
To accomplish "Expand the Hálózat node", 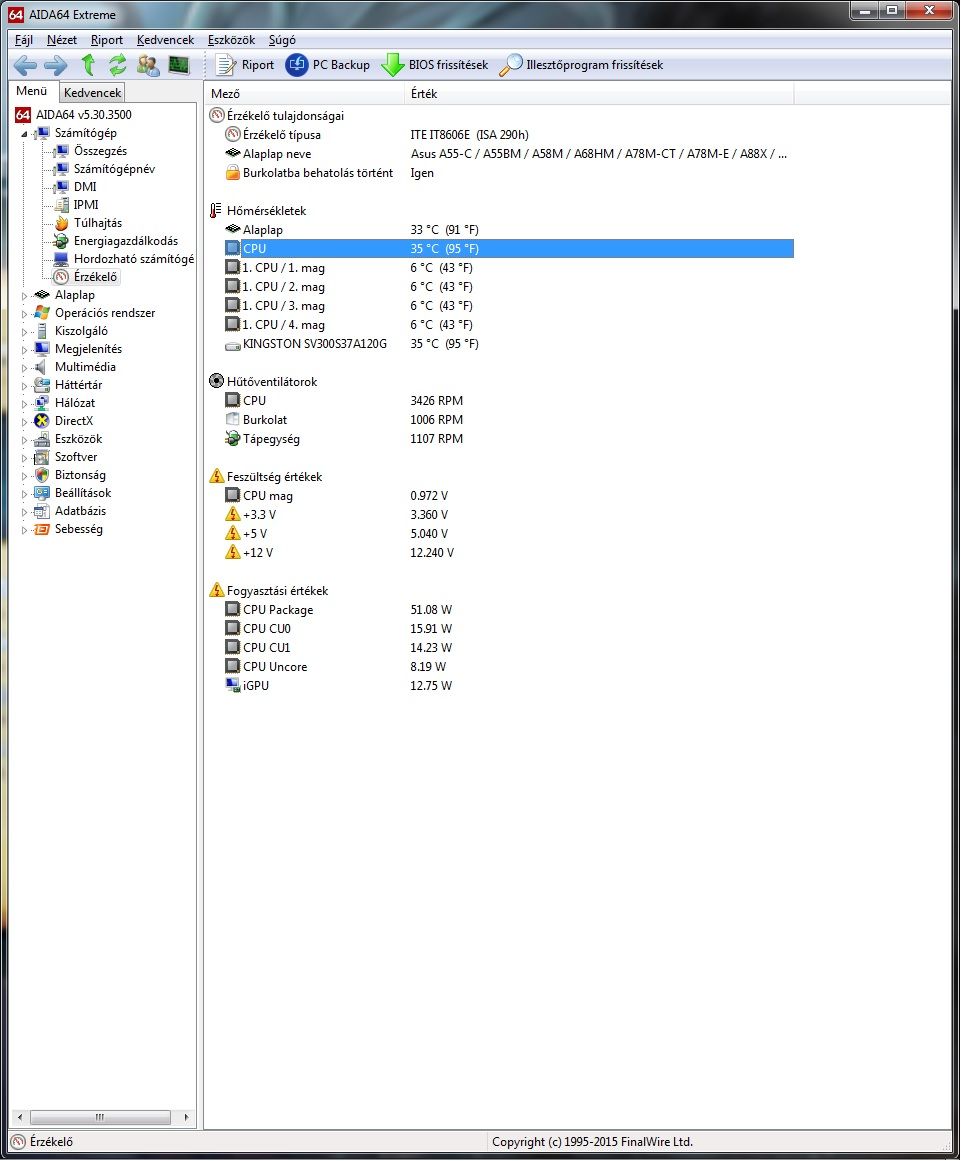I will tap(24, 404).
